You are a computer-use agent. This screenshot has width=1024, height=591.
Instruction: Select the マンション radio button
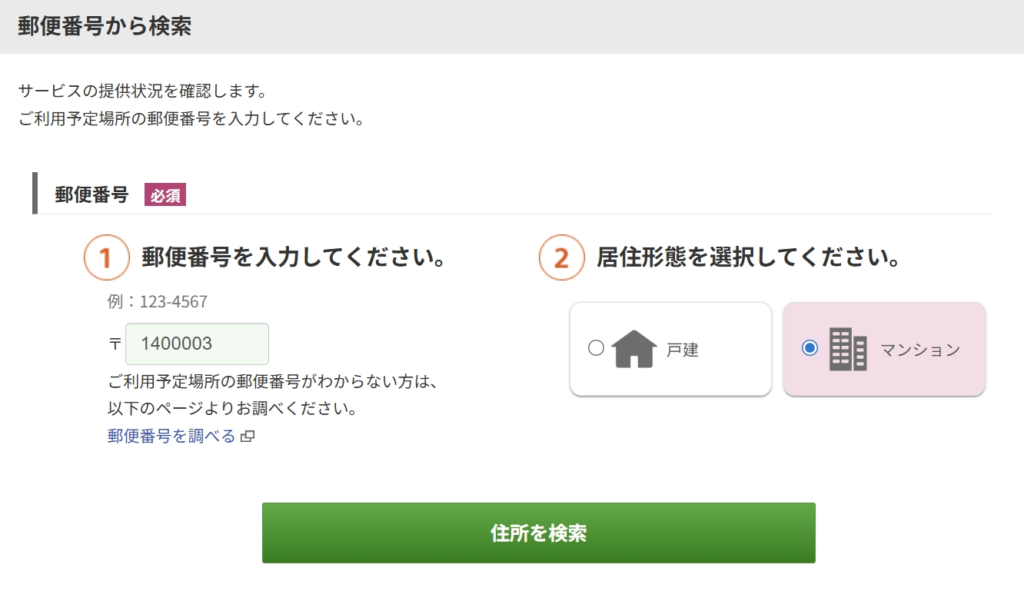809,348
